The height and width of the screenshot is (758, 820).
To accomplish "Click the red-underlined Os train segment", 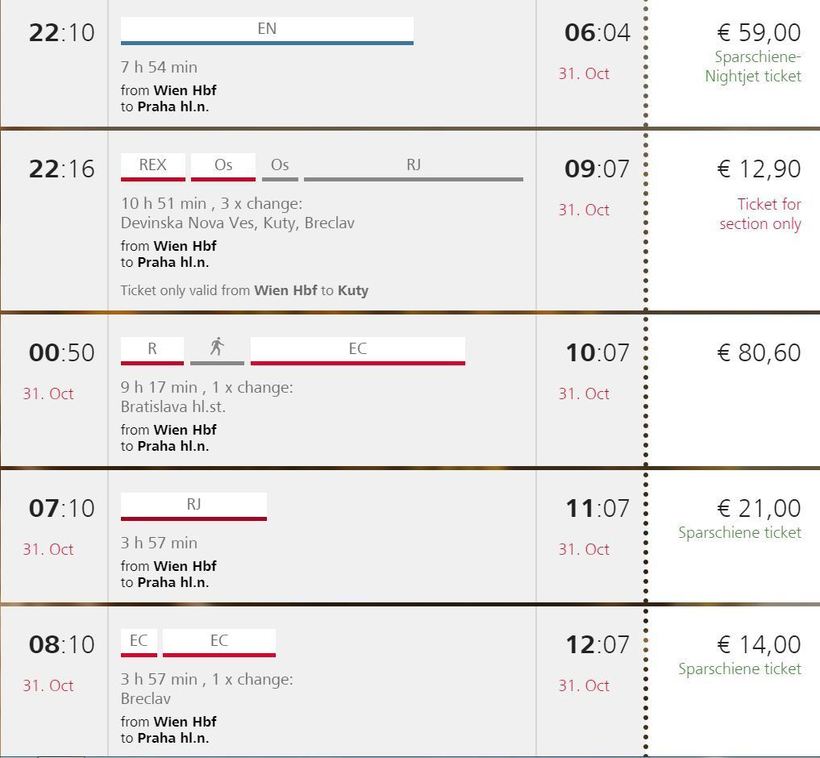I will coord(223,165).
